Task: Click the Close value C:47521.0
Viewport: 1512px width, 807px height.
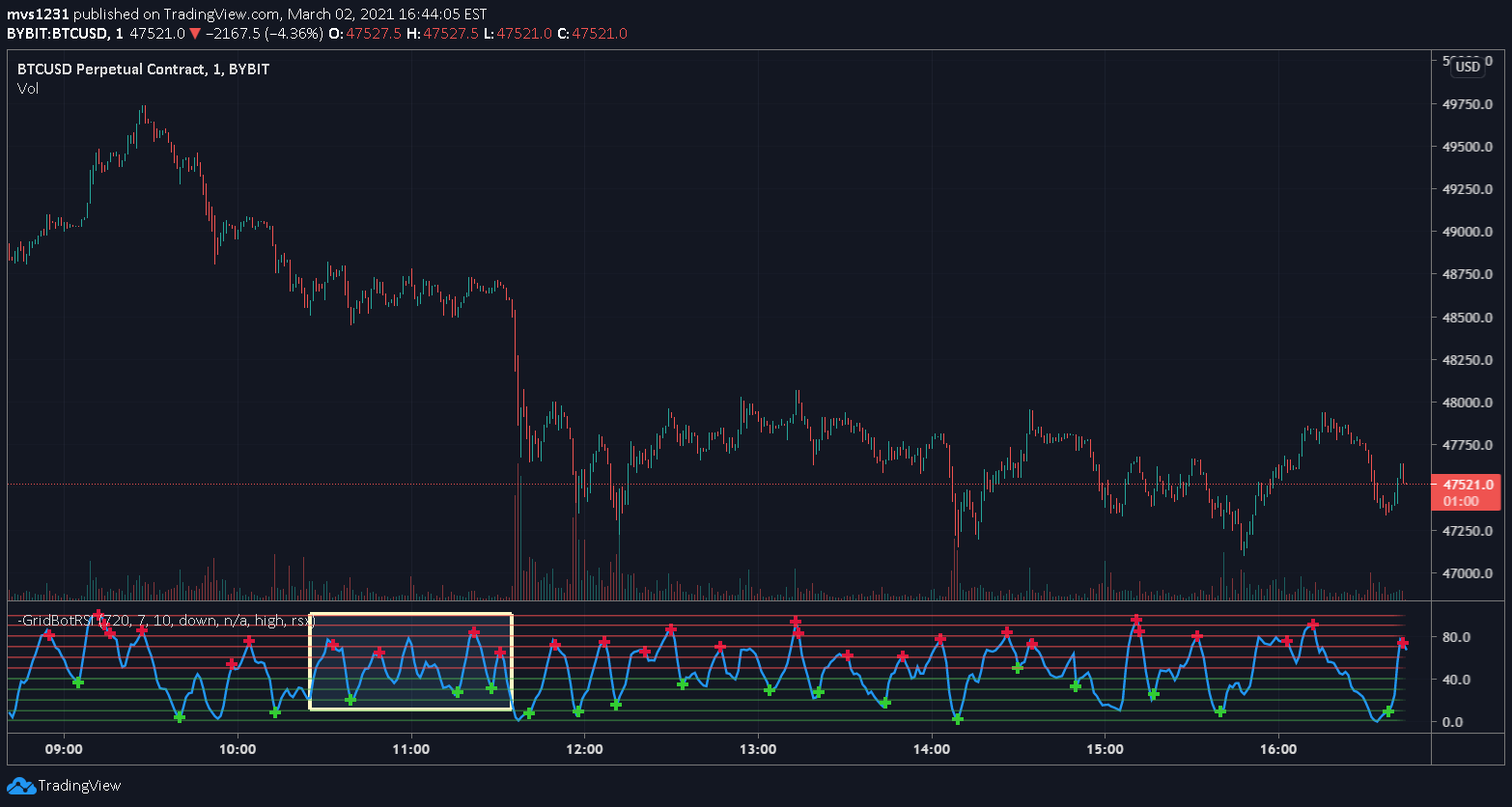Action: (x=592, y=34)
